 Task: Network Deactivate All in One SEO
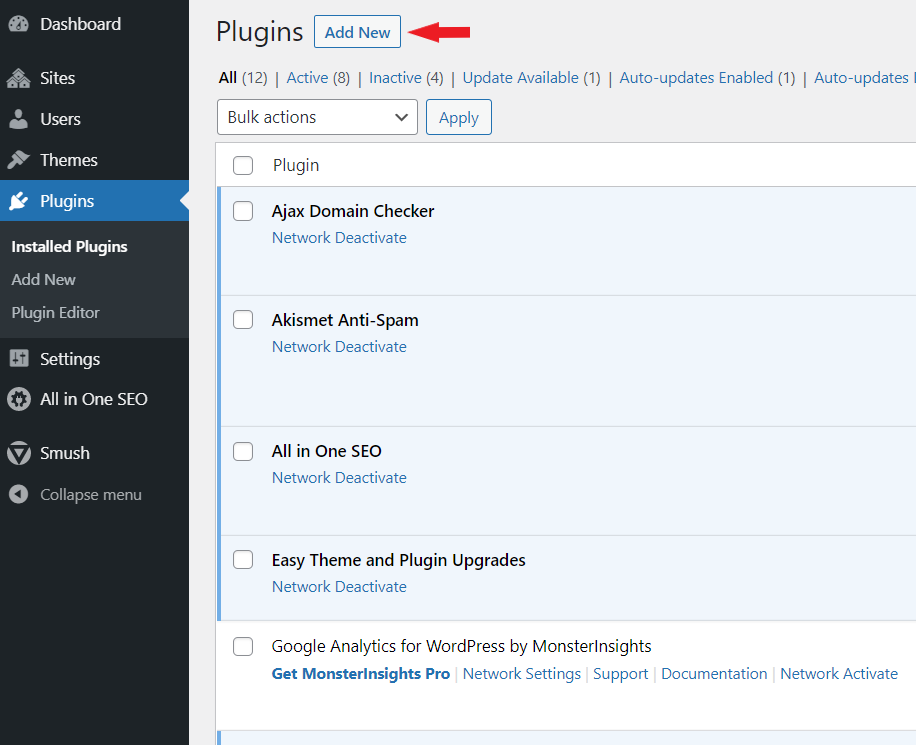339,477
